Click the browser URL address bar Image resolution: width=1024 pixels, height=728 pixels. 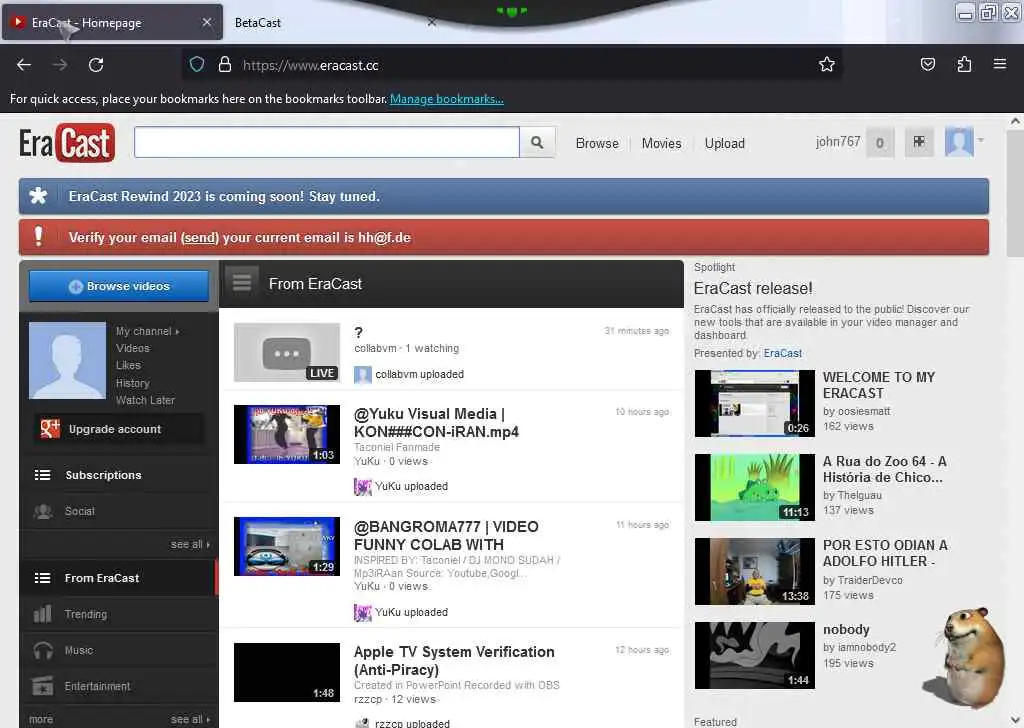tap(511, 65)
